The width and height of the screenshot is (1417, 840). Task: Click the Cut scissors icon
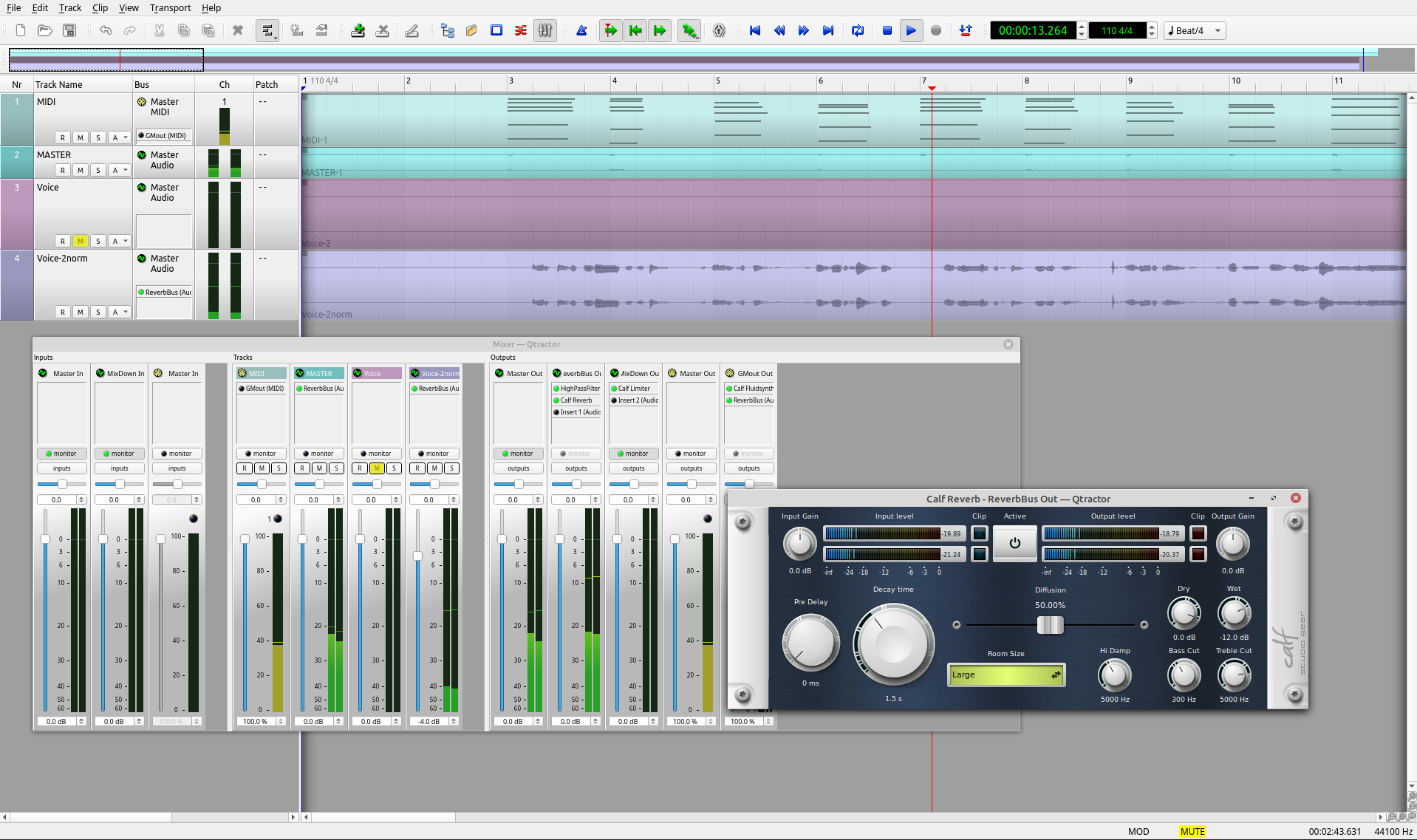pyautogui.click(x=160, y=30)
